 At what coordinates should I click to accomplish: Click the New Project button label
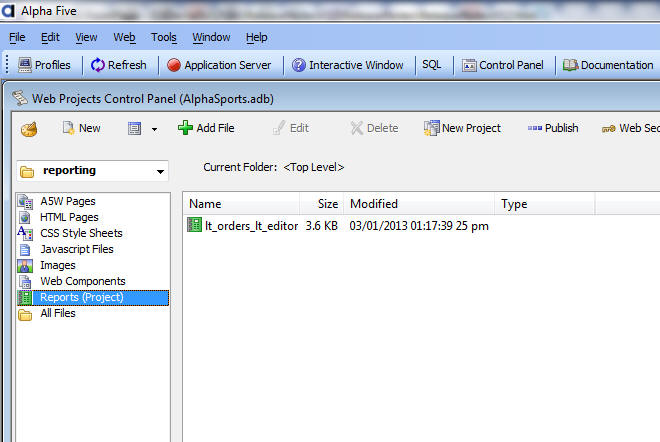coord(471,128)
